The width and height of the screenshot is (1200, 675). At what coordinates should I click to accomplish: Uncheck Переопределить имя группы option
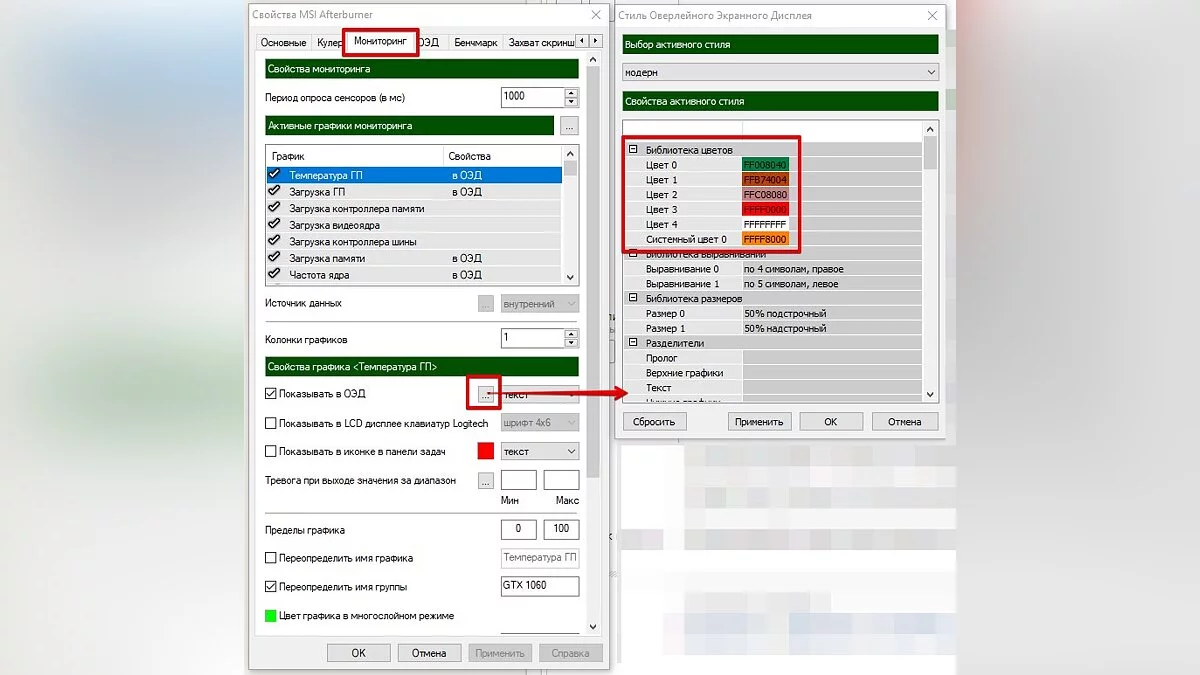pos(271,587)
